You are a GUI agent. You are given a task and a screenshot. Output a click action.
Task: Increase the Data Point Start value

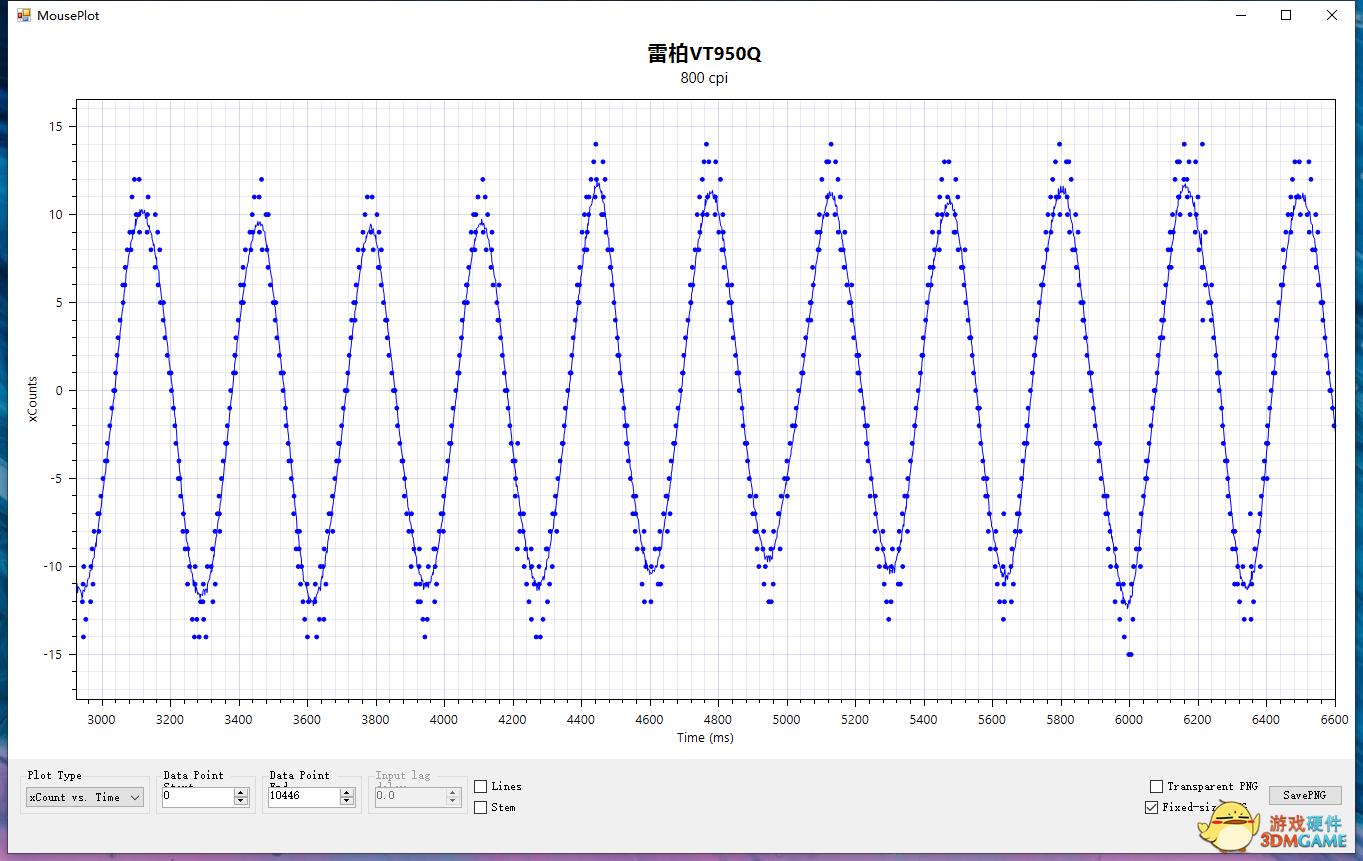[240, 793]
